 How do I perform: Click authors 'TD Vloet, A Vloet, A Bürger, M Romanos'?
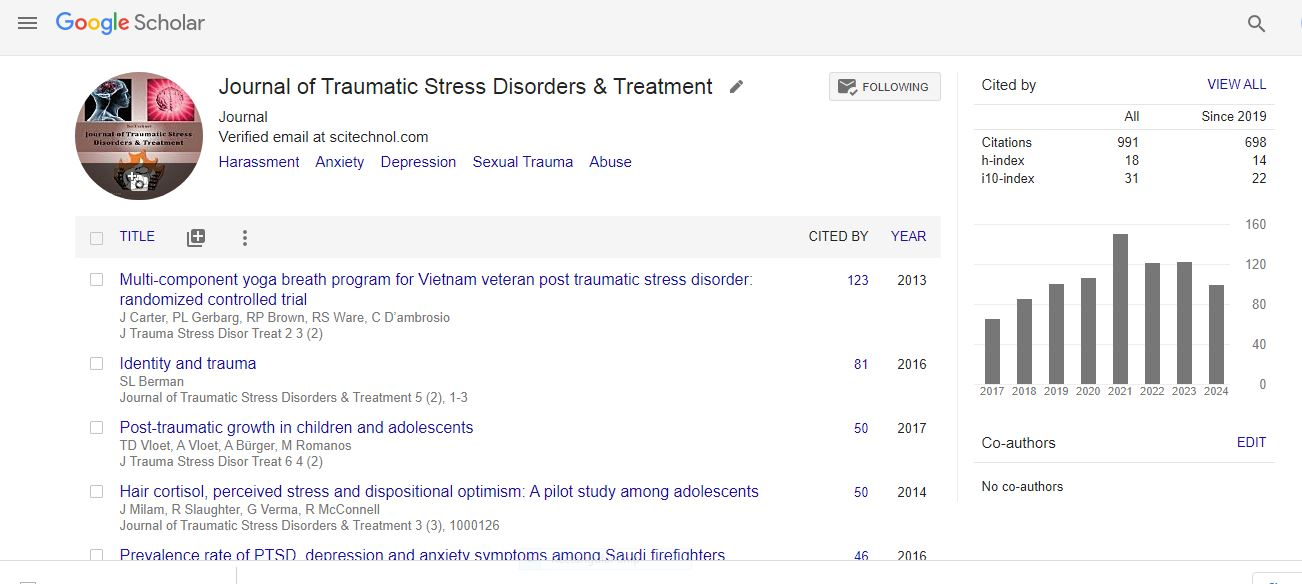[236, 446]
